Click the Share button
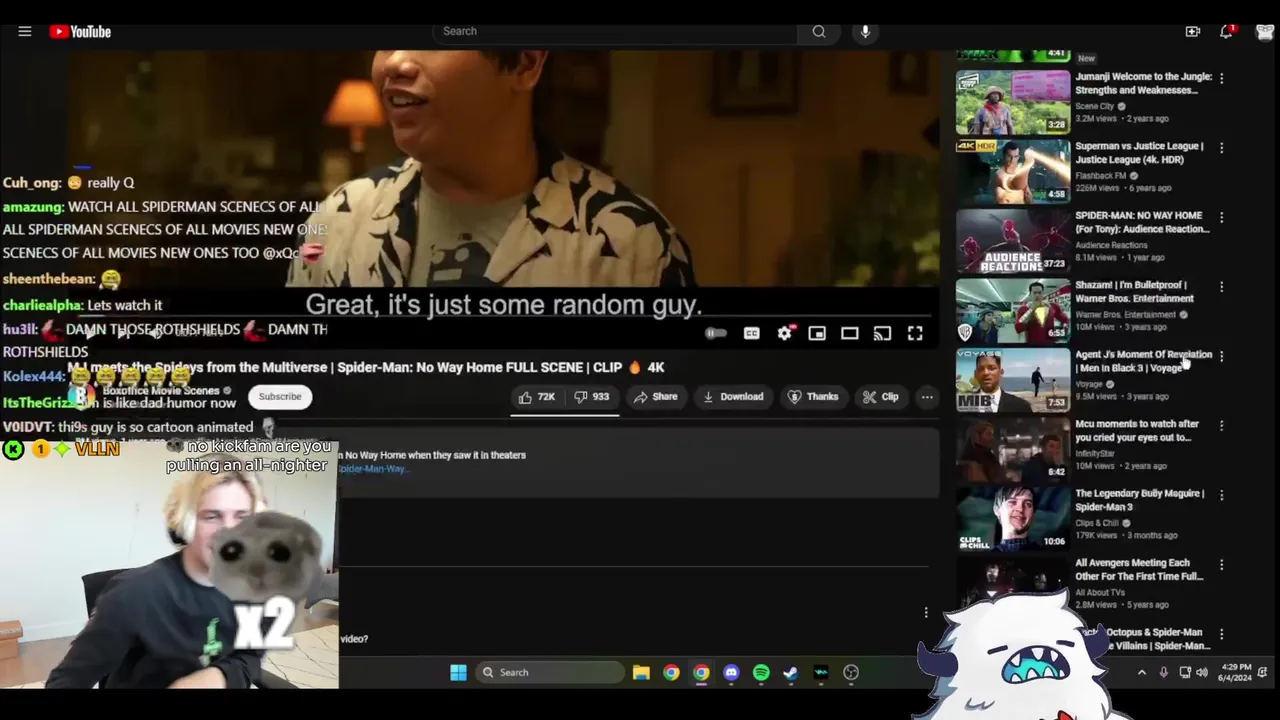The height and width of the screenshot is (720, 1280). pos(656,397)
